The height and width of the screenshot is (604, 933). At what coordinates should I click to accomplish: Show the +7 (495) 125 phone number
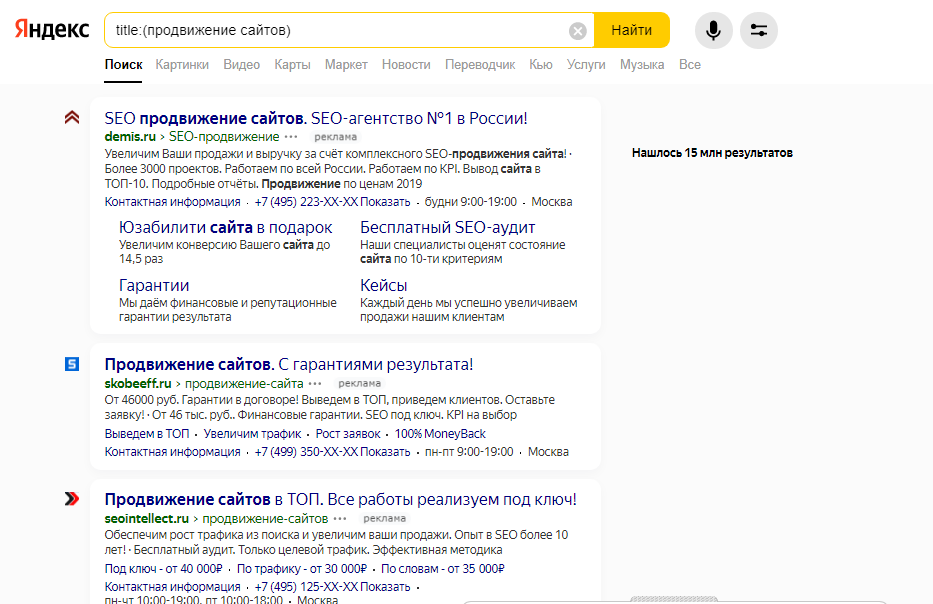332,587
